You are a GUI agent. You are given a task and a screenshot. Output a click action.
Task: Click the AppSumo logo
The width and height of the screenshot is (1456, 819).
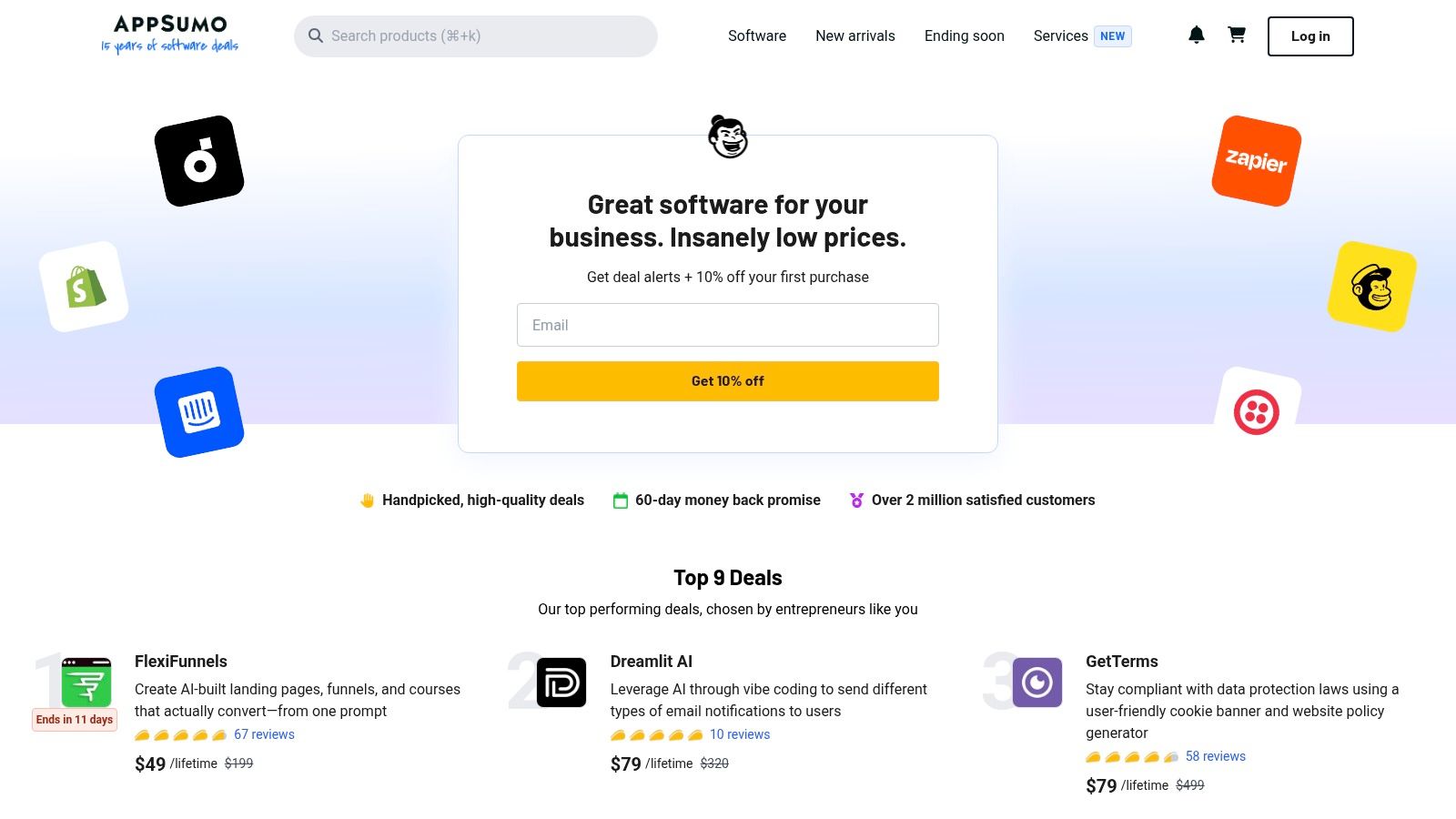tap(169, 35)
